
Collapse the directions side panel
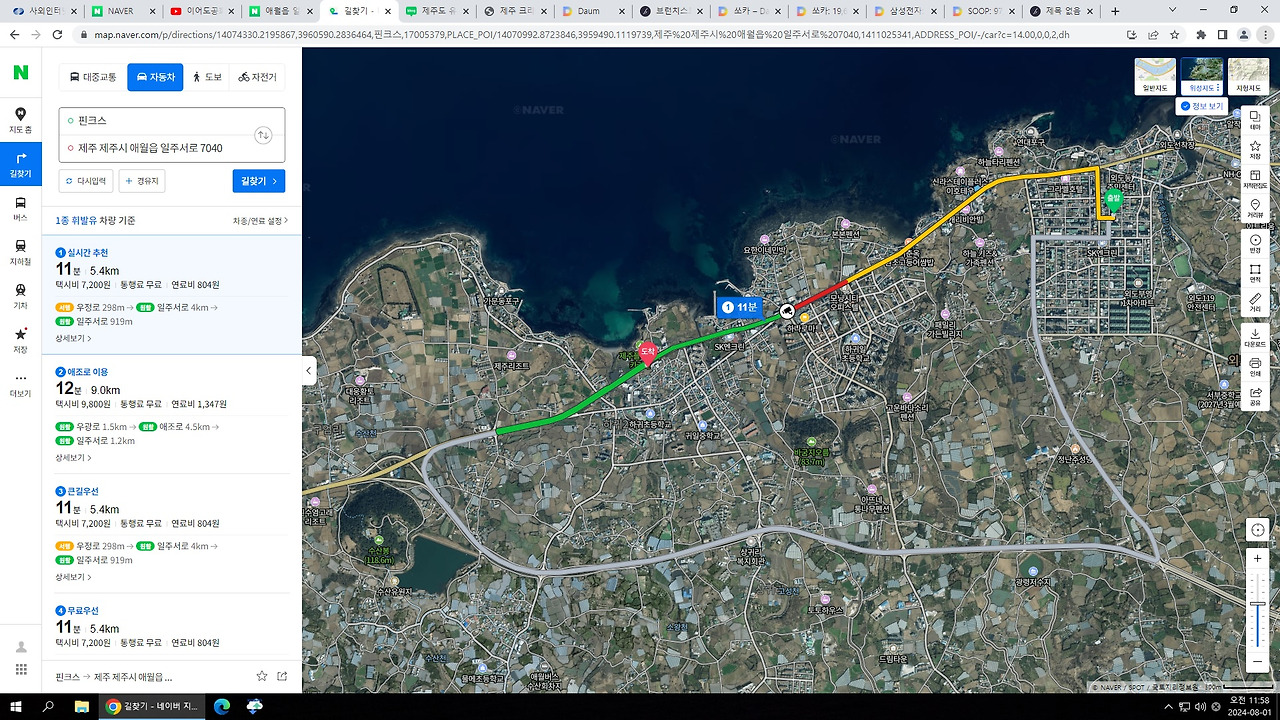tap(309, 370)
